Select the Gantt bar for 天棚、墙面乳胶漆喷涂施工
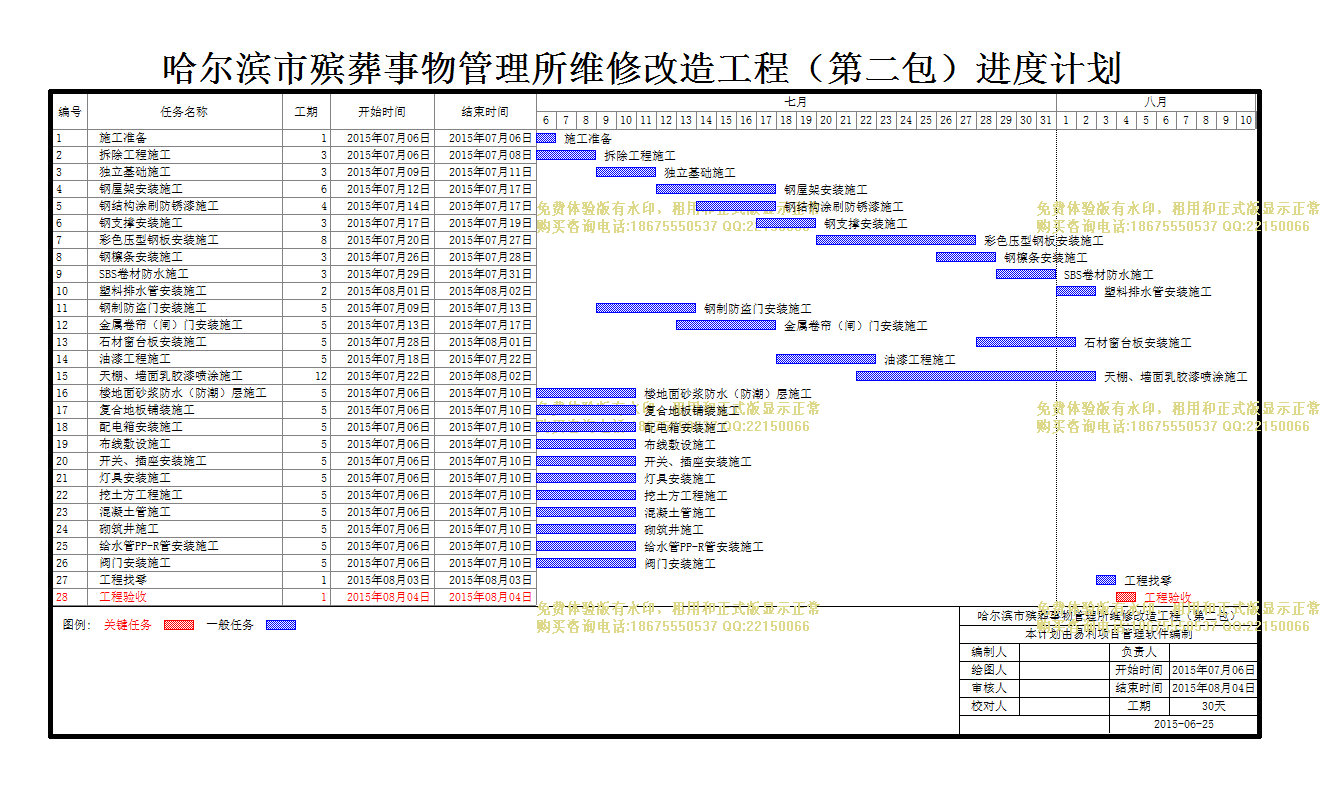Image resolution: width=1320 pixels, height=785 pixels. pyautogui.click(x=976, y=376)
